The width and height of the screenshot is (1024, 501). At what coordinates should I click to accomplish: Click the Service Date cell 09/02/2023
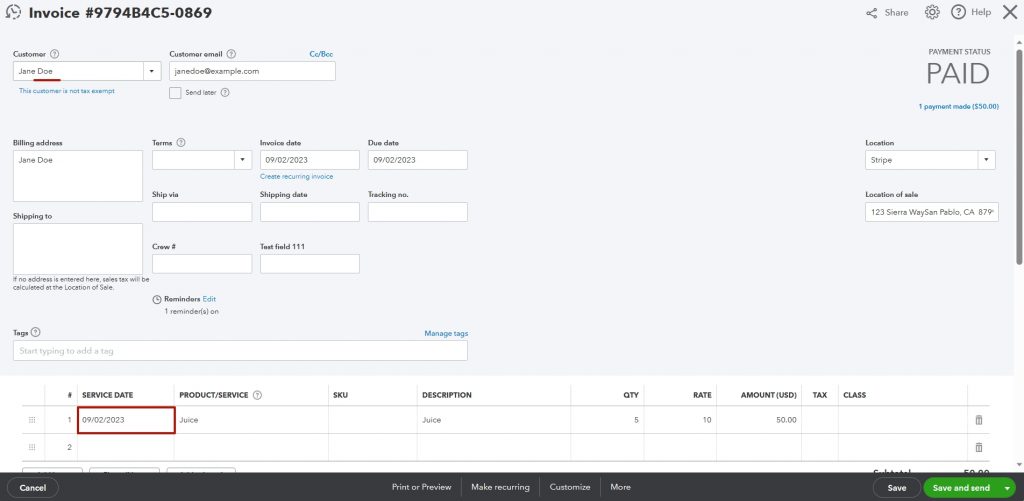[x=126, y=420]
